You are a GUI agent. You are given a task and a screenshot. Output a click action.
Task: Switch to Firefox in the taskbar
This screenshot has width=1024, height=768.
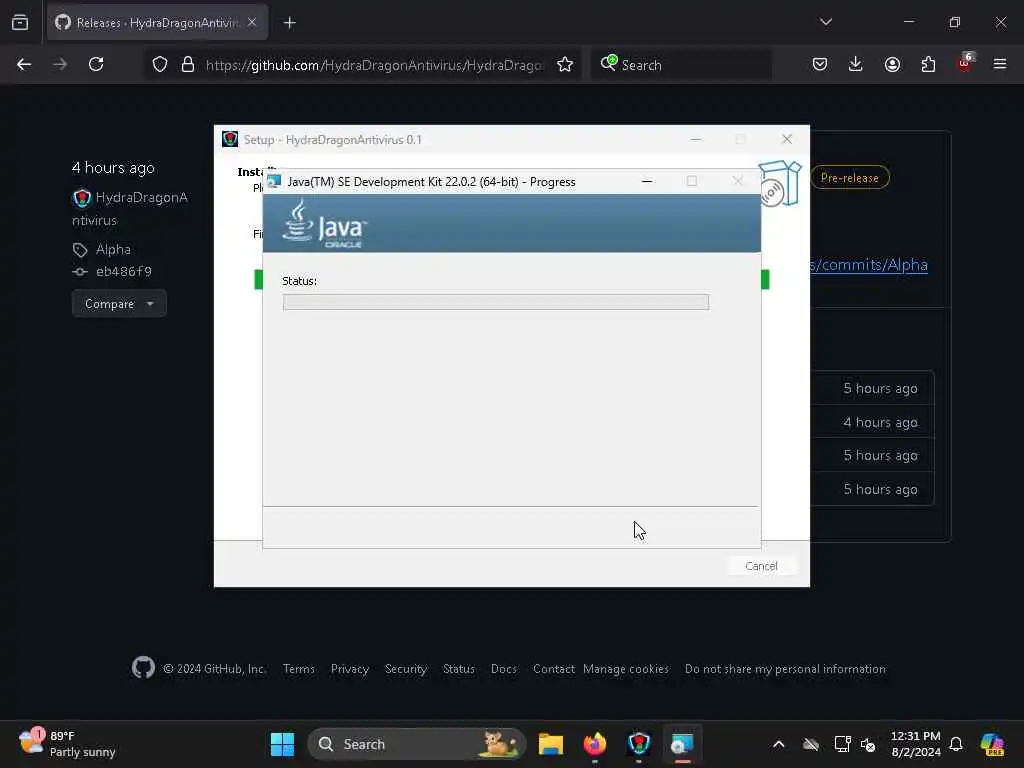(x=595, y=744)
